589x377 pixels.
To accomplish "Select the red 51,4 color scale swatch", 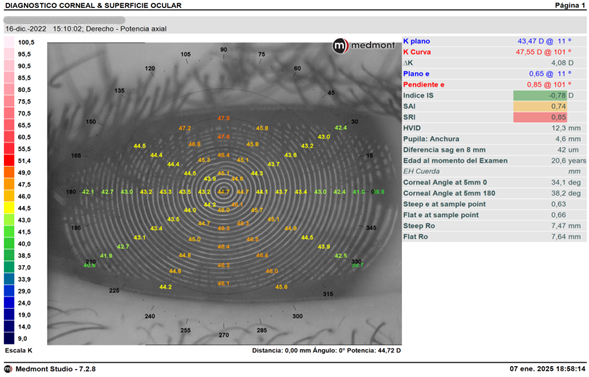I will (x=9, y=161).
